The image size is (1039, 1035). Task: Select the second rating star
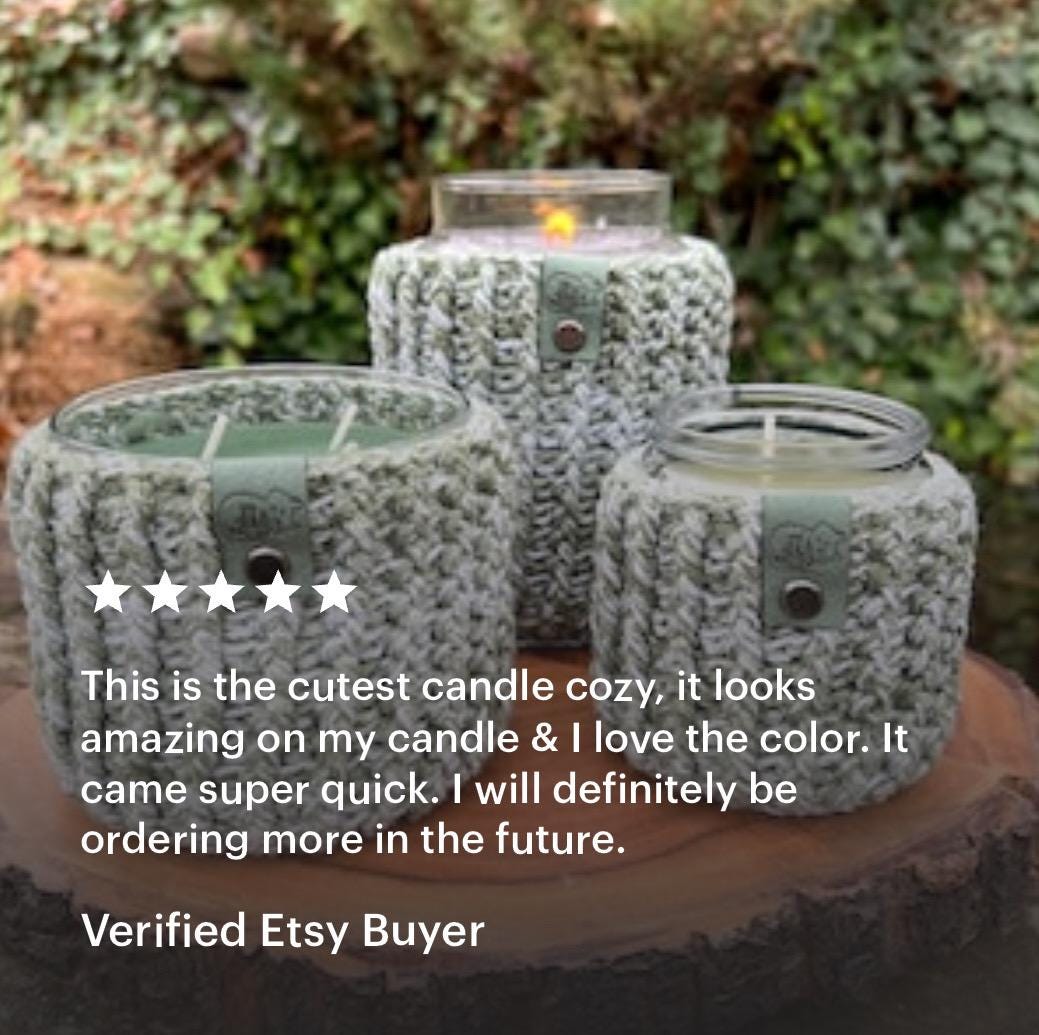coord(164,592)
